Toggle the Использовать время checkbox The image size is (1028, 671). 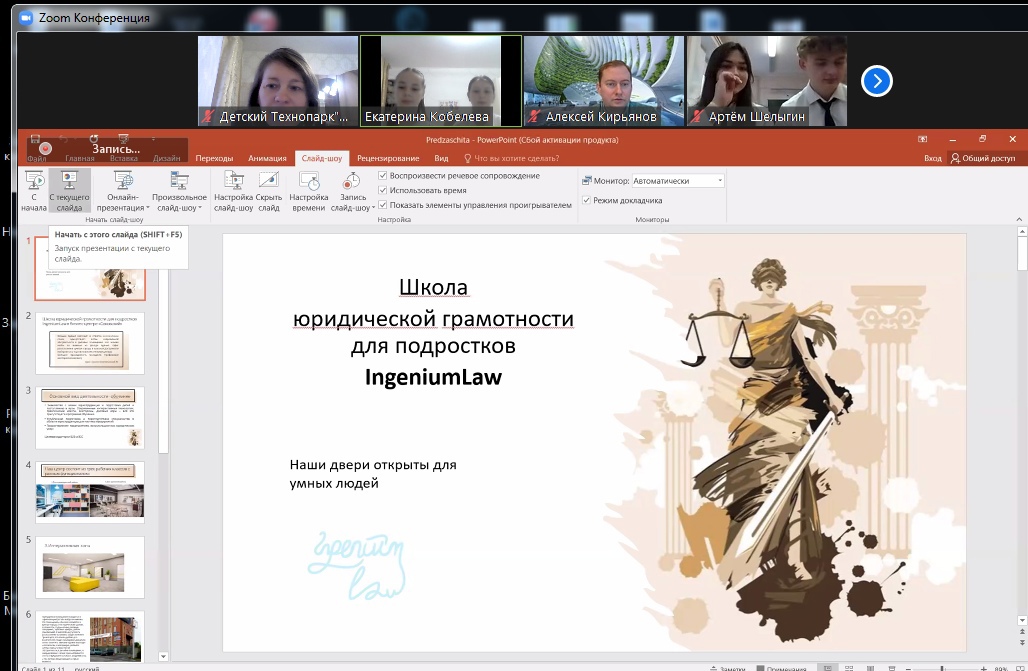pyautogui.click(x=383, y=190)
